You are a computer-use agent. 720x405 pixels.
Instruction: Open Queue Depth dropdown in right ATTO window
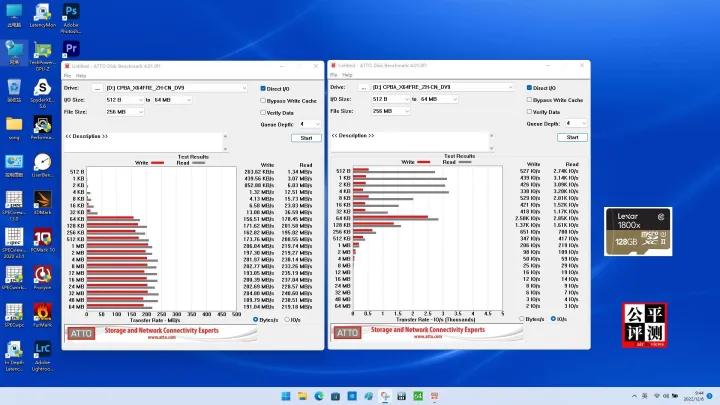576,123
